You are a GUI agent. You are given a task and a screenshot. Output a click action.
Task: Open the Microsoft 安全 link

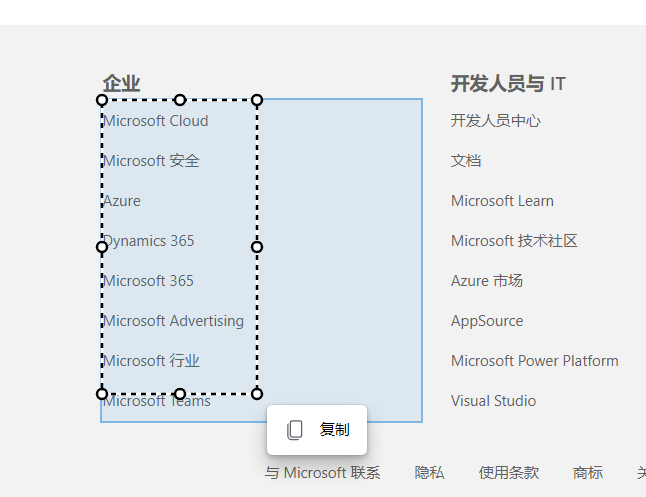click(151, 161)
